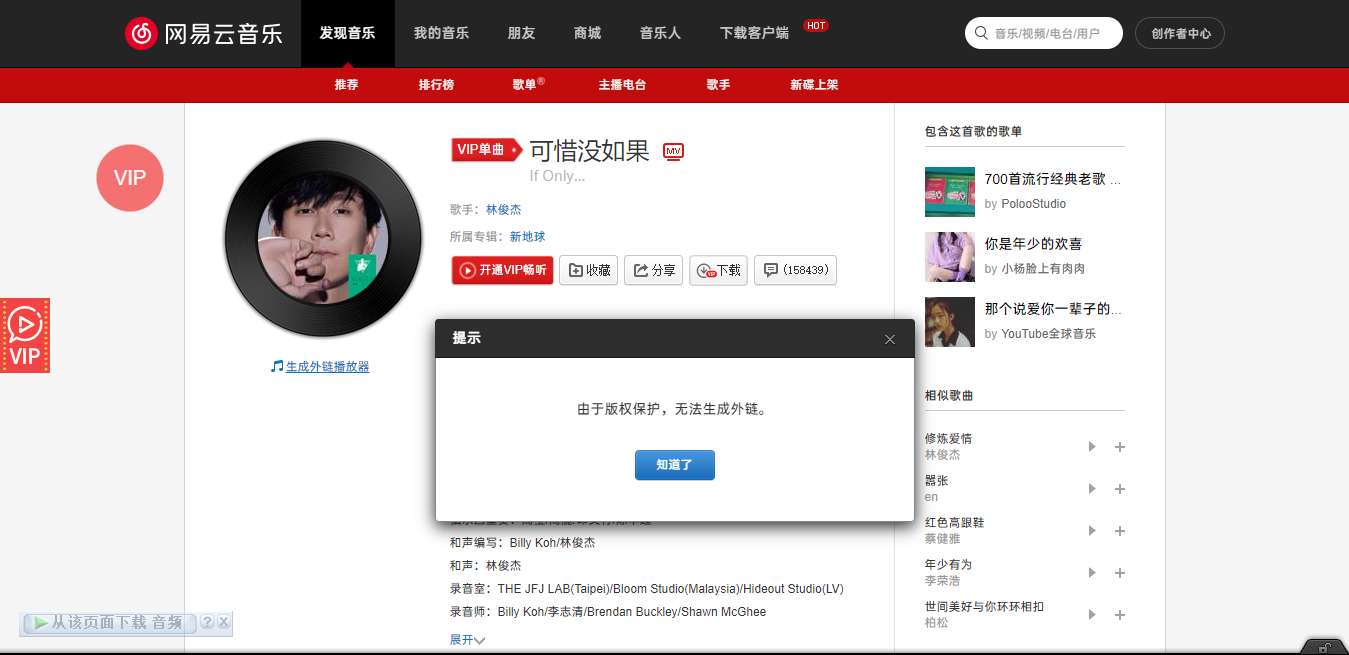This screenshot has height=655, width=1349.
Task: Click 开通VIP畅听 red button
Action: pos(502,270)
